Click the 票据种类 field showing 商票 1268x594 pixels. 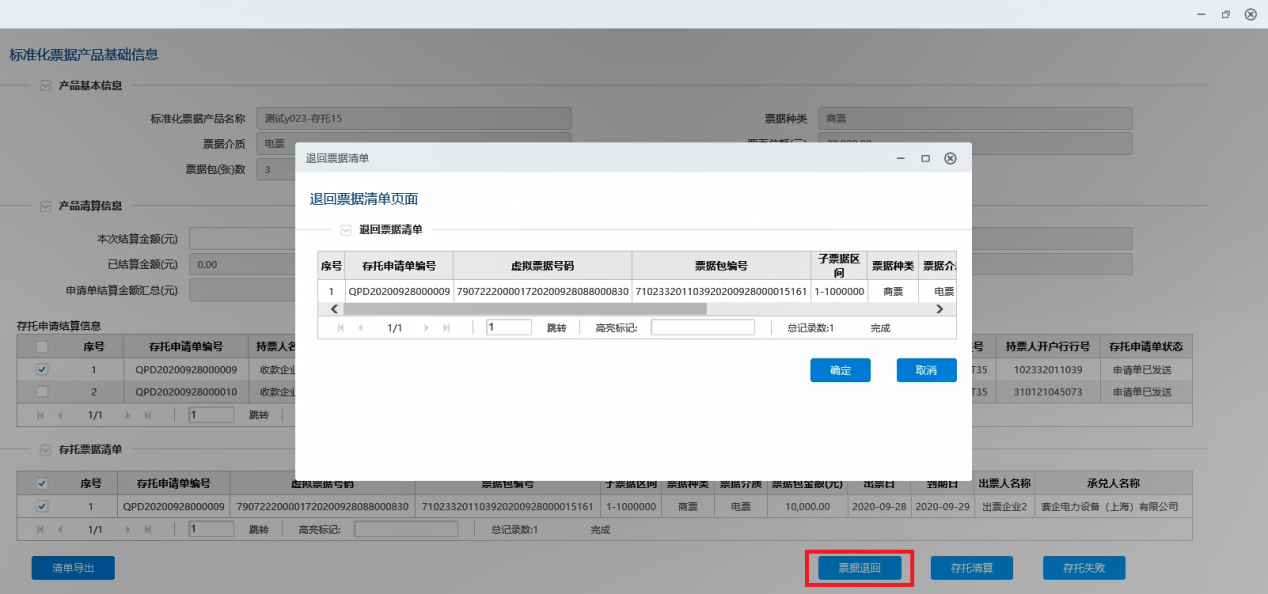975,119
